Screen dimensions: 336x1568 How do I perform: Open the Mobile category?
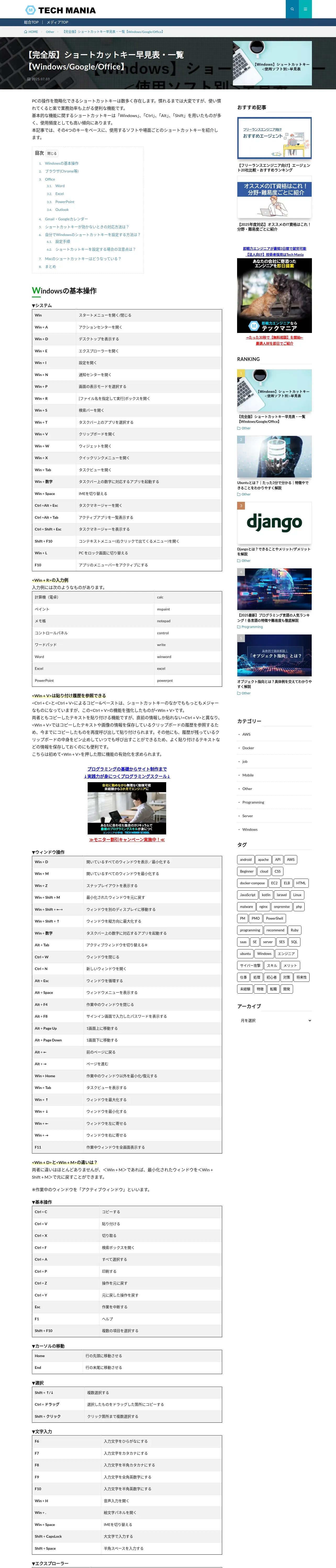pyautogui.click(x=248, y=775)
